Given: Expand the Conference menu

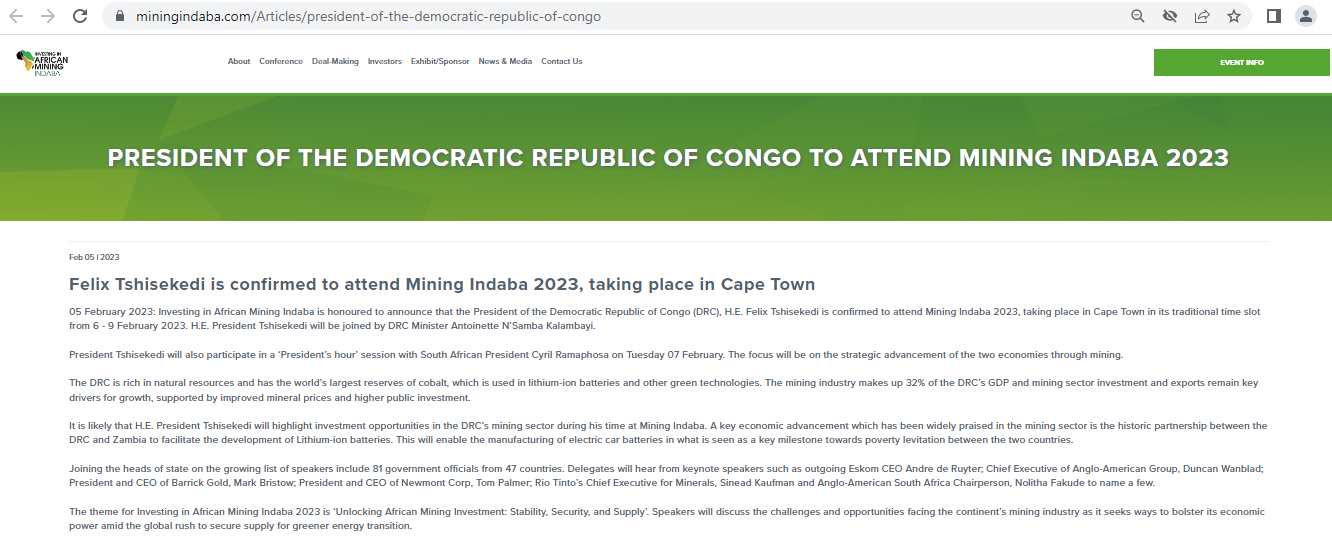Looking at the screenshot, I should tap(281, 62).
